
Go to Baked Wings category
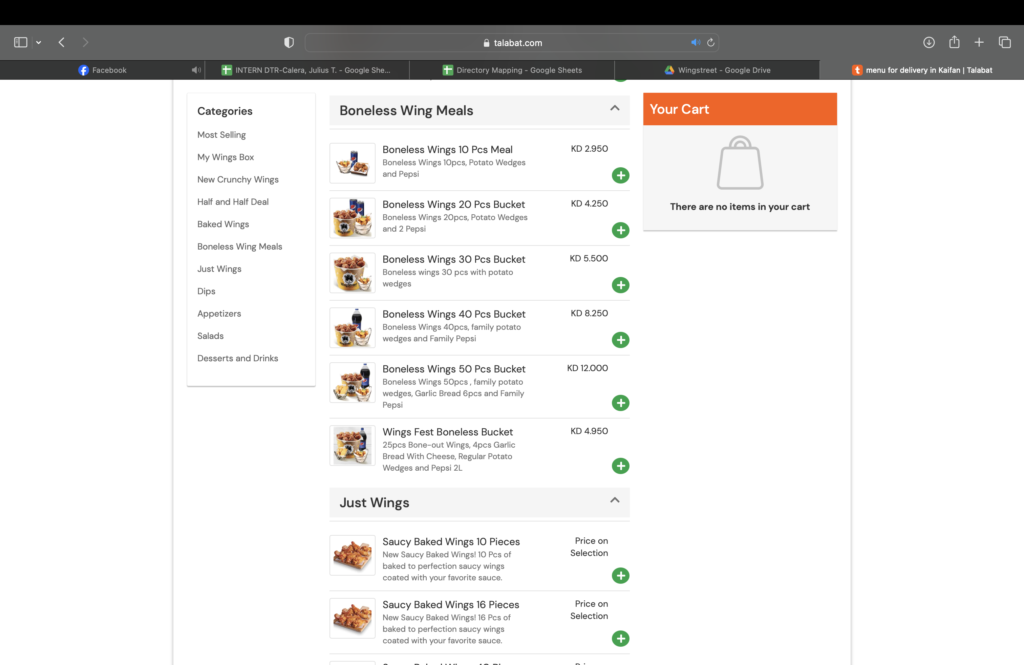point(223,224)
